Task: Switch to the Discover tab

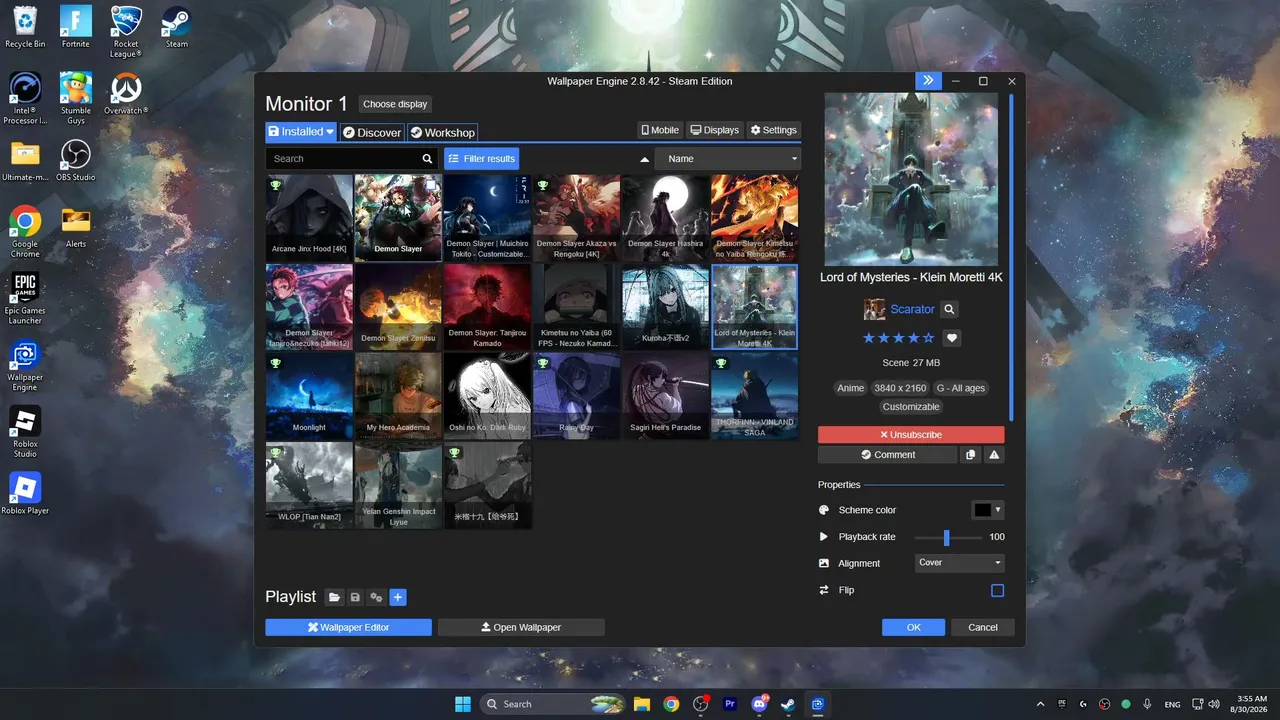Action: coord(371,132)
